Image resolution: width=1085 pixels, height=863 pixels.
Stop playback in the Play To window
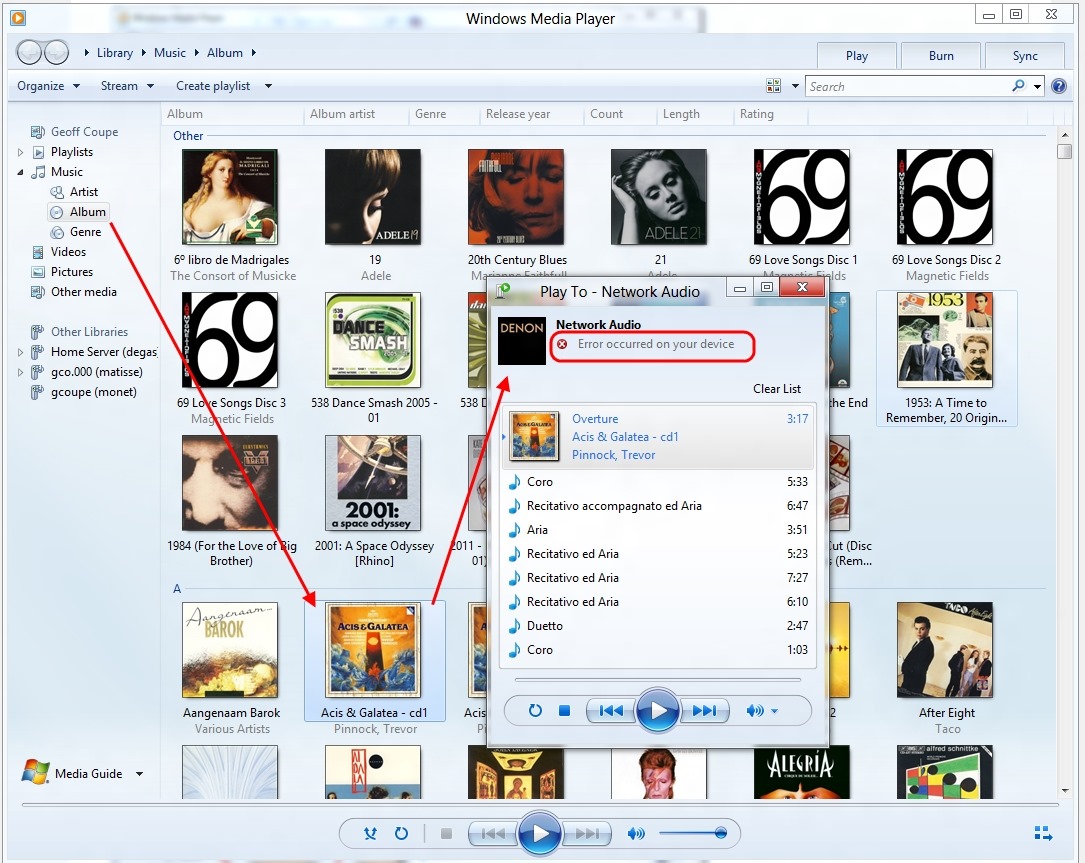click(564, 711)
